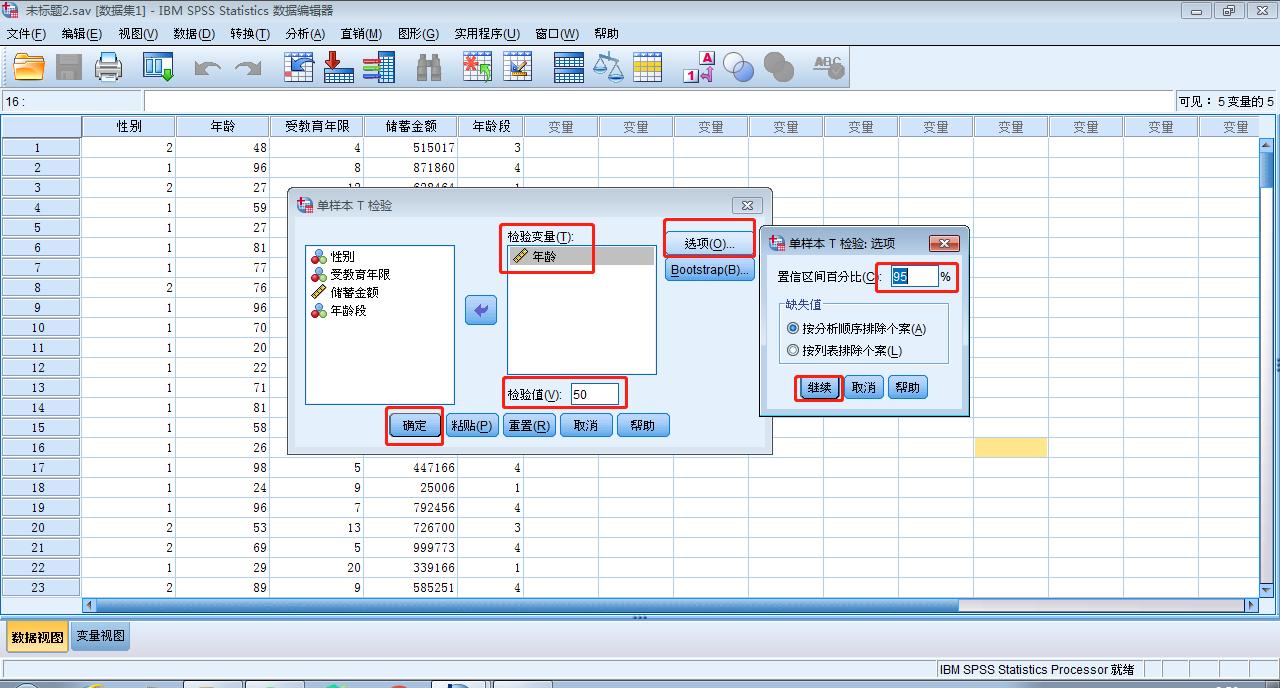This screenshot has height=688, width=1280.
Task: Open the 分析 menu
Action: pyautogui.click(x=305, y=33)
